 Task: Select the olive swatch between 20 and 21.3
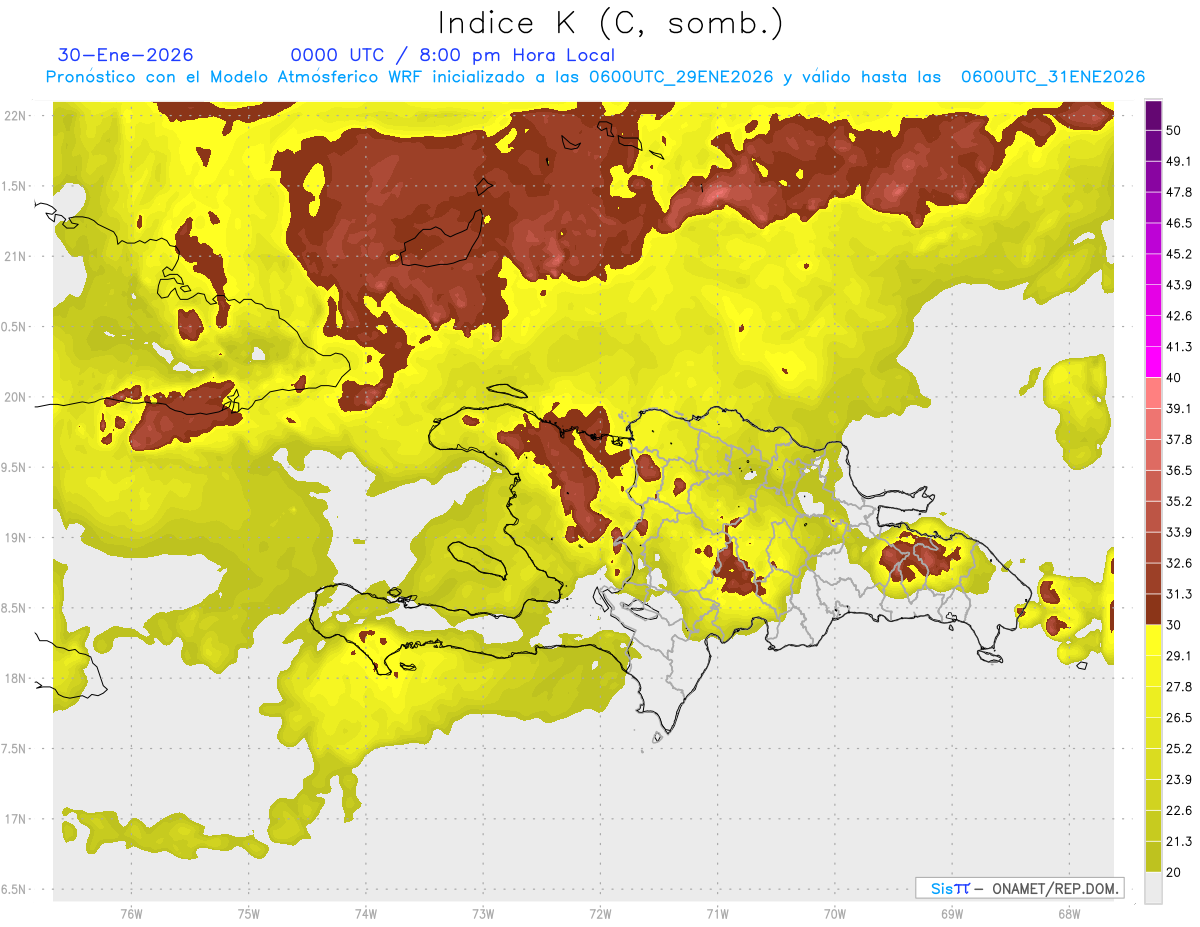click(x=1153, y=858)
